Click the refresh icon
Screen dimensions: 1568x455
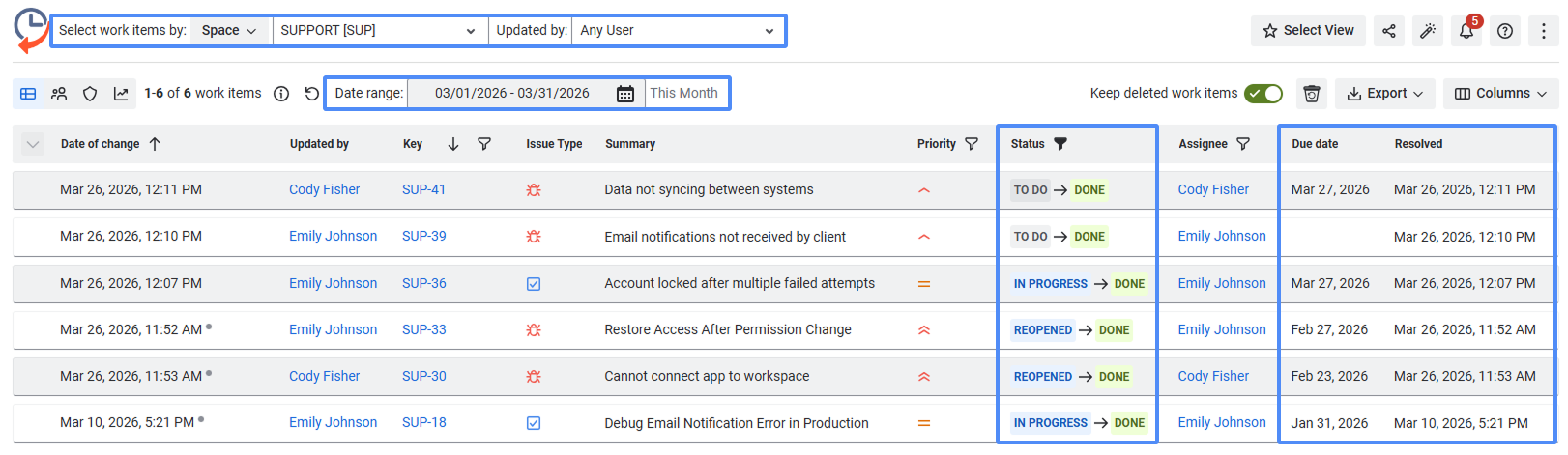tap(311, 94)
